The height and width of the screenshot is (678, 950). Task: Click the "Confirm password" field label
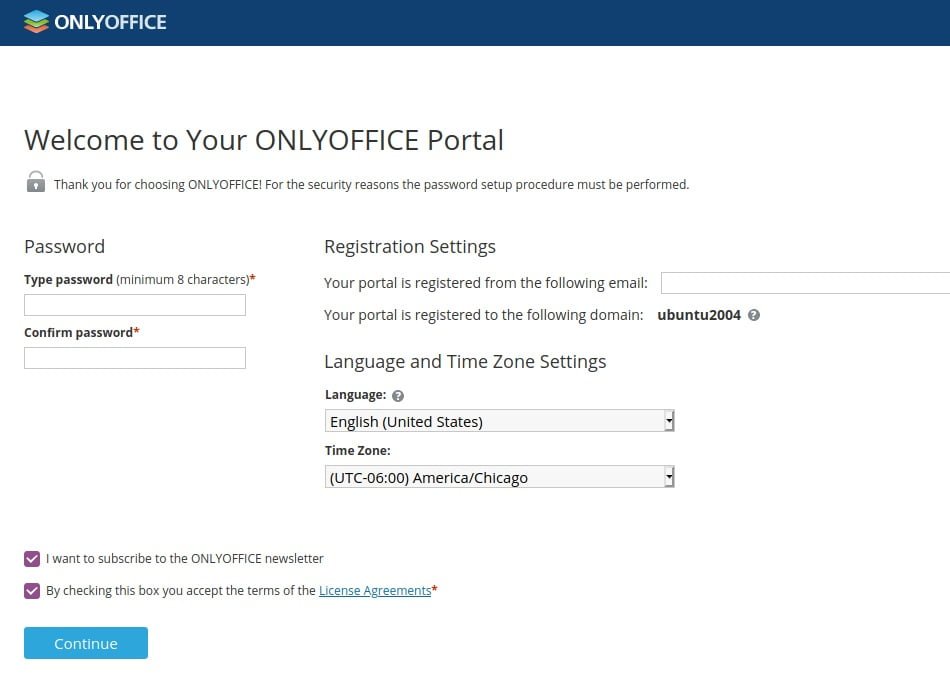pyautogui.click(x=78, y=332)
